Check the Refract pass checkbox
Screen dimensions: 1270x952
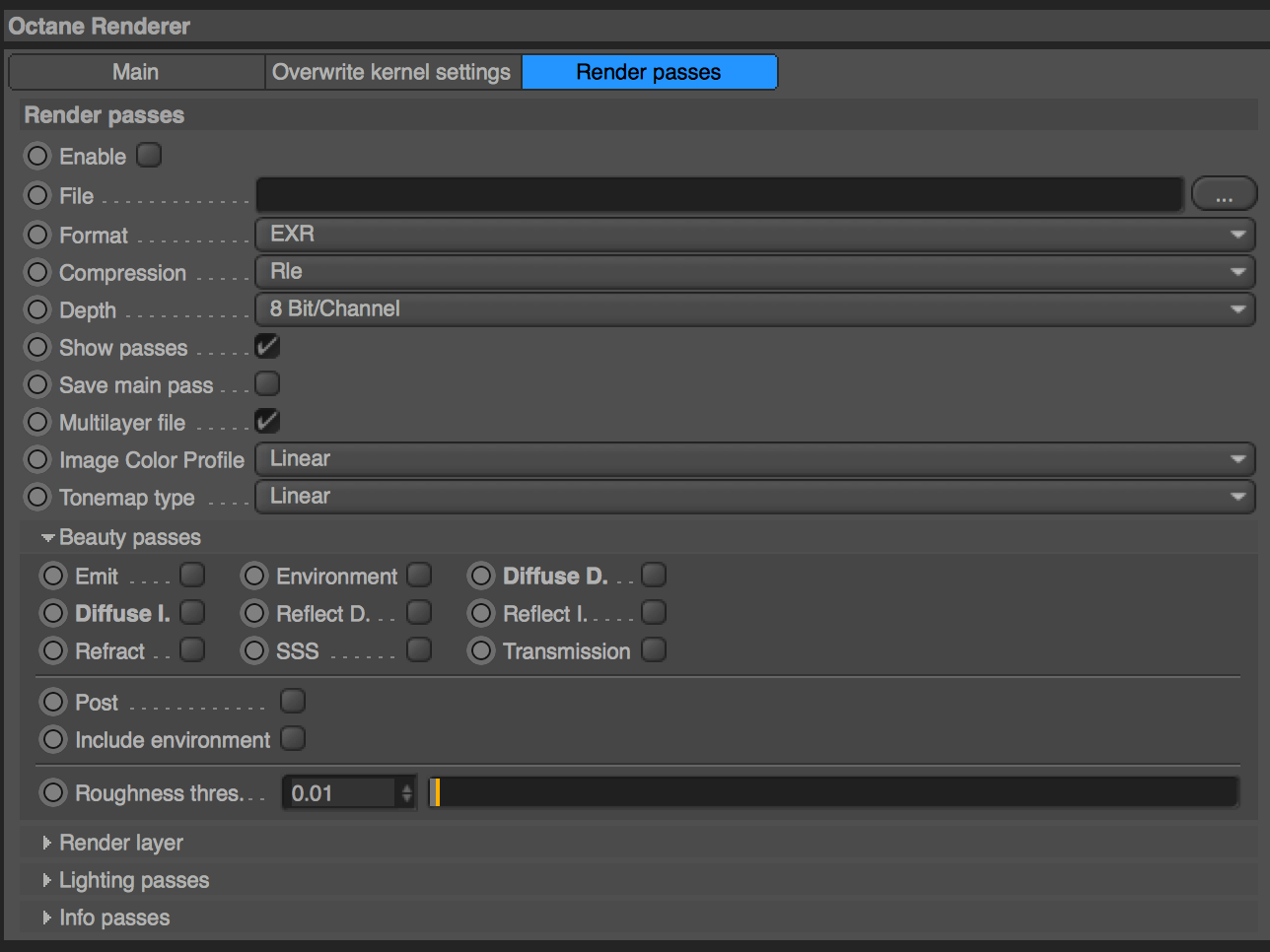tap(192, 649)
